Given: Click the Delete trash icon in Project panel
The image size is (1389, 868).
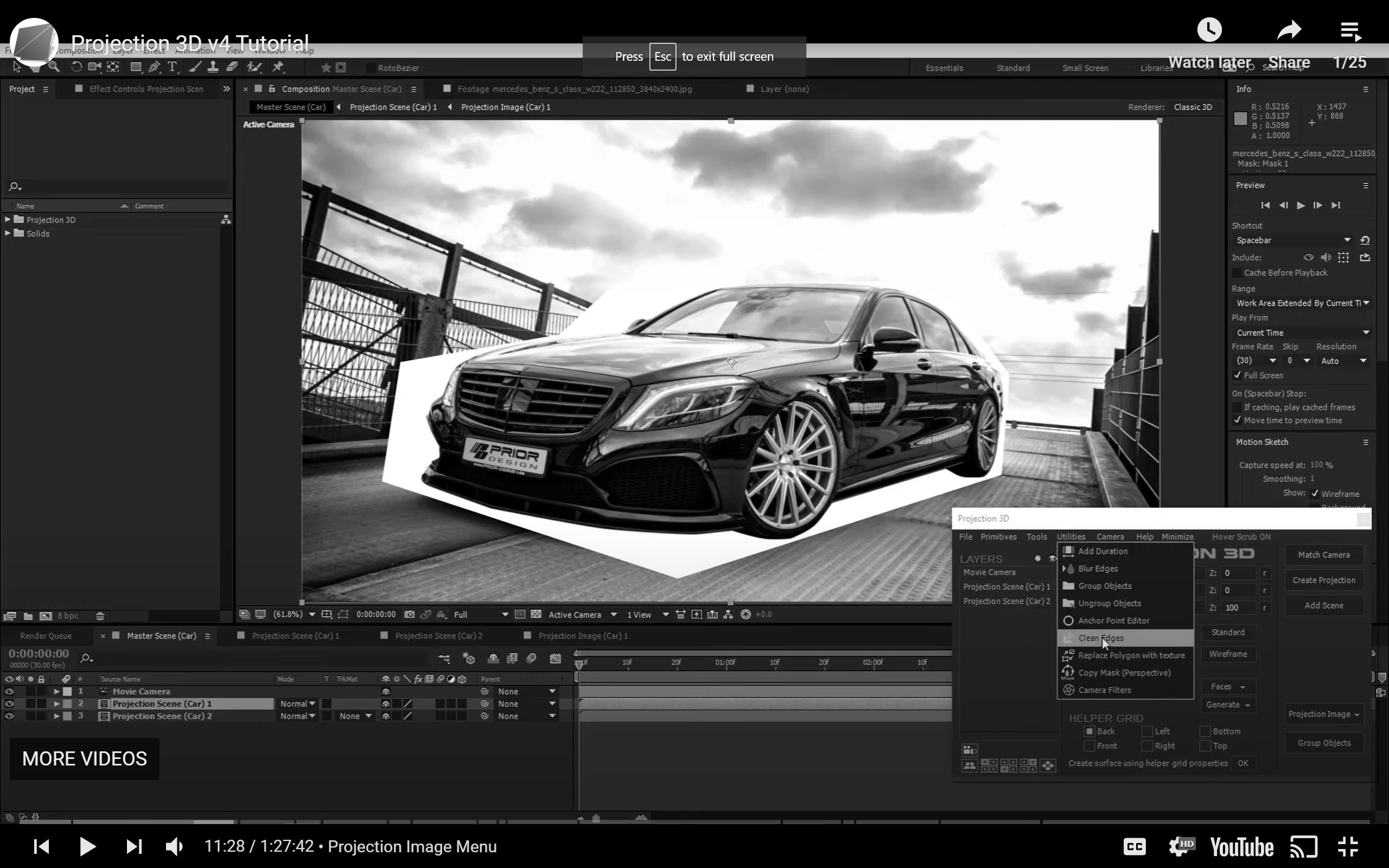Looking at the screenshot, I should pyautogui.click(x=100, y=616).
